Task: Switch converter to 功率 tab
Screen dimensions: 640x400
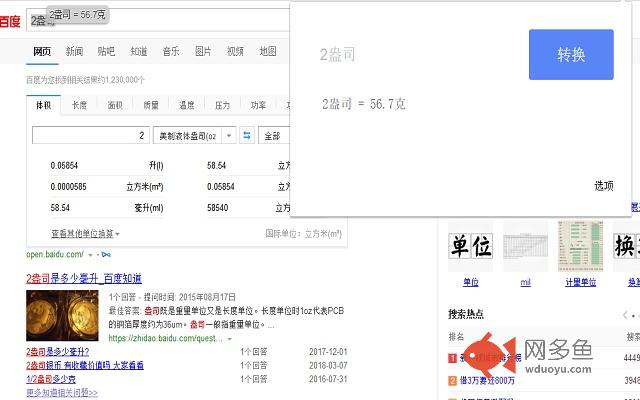Action: point(258,105)
